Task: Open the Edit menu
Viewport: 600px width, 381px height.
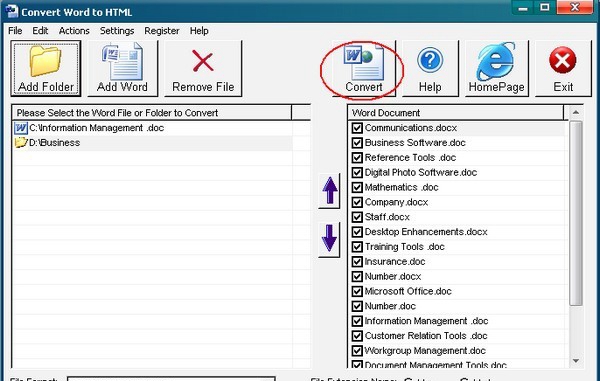Action: (x=40, y=31)
